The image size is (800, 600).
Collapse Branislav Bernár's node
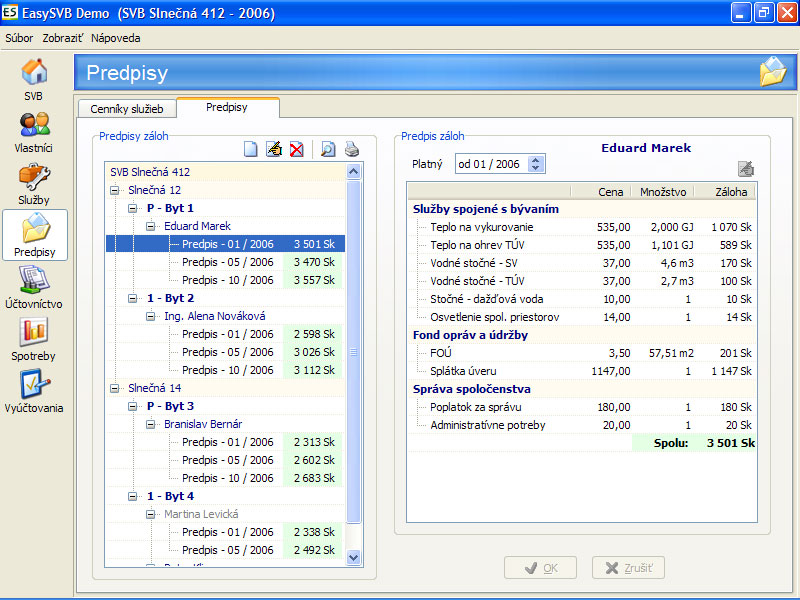click(151, 424)
